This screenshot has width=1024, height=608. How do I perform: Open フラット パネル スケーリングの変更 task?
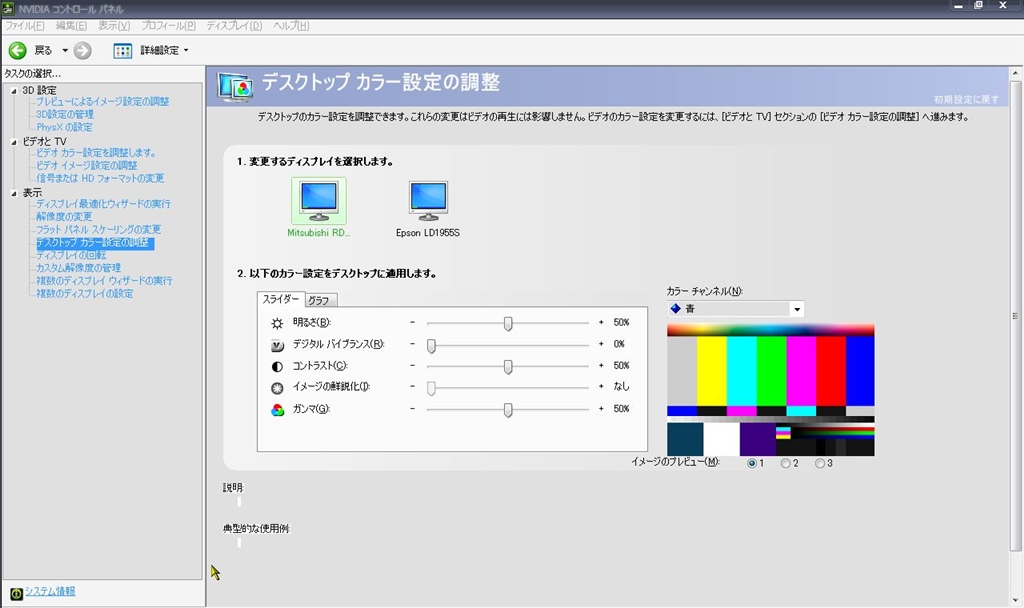click(99, 230)
